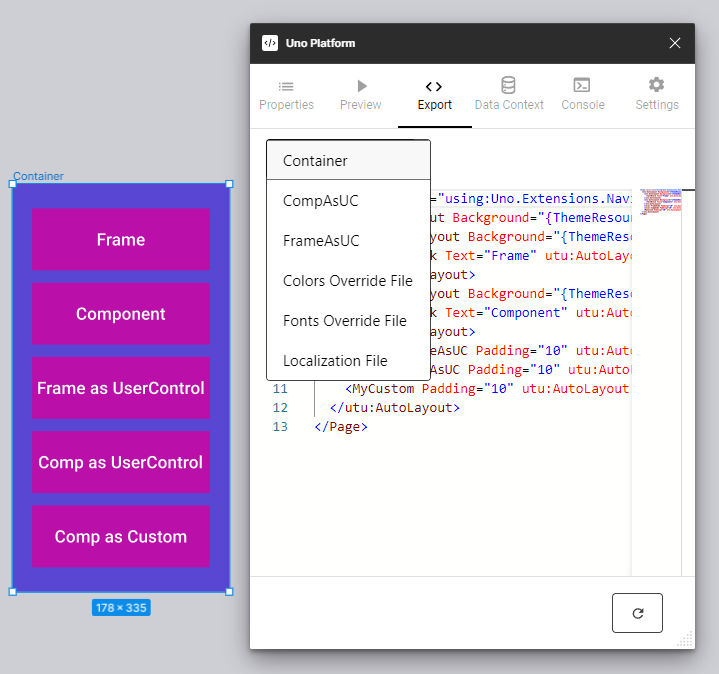Switch to the Preview tab

(x=360, y=95)
